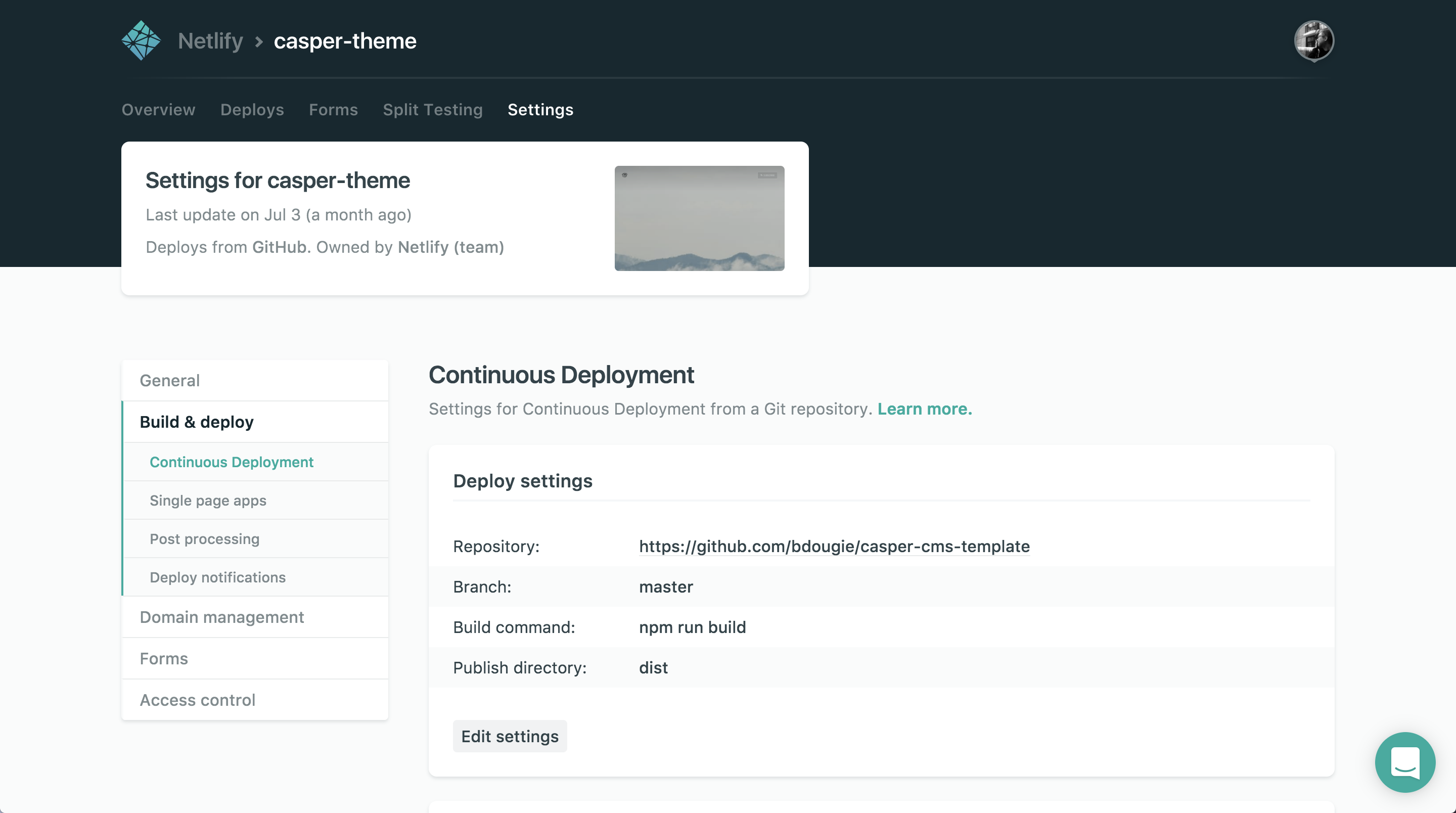Viewport: 1456px width, 813px height.
Task: Click the Edit settings button
Action: click(509, 736)
